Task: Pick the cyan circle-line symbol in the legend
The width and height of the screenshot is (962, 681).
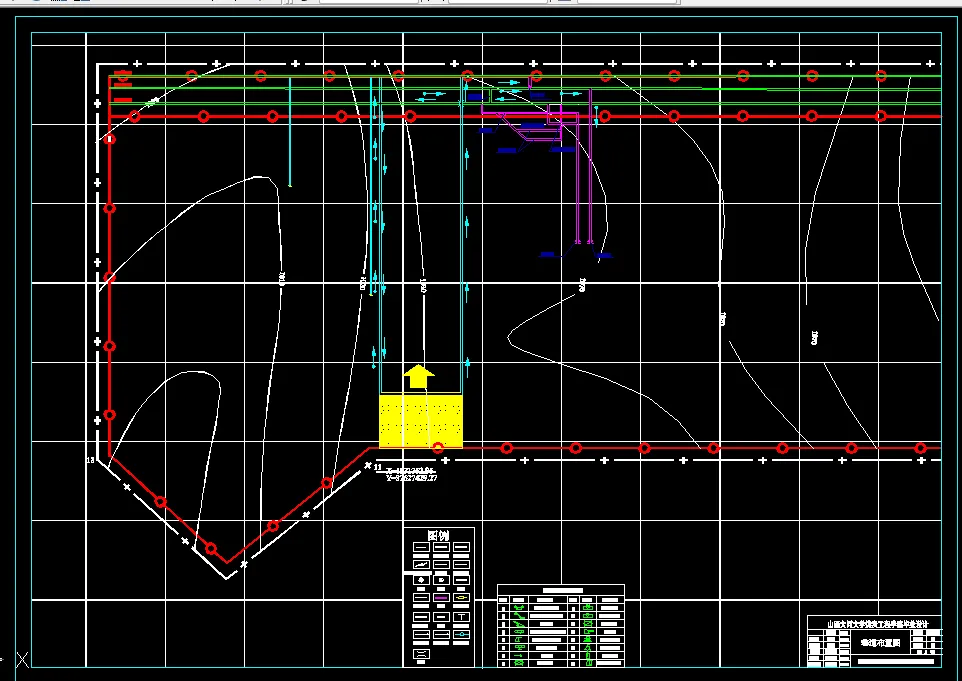Action: point(461,634)
